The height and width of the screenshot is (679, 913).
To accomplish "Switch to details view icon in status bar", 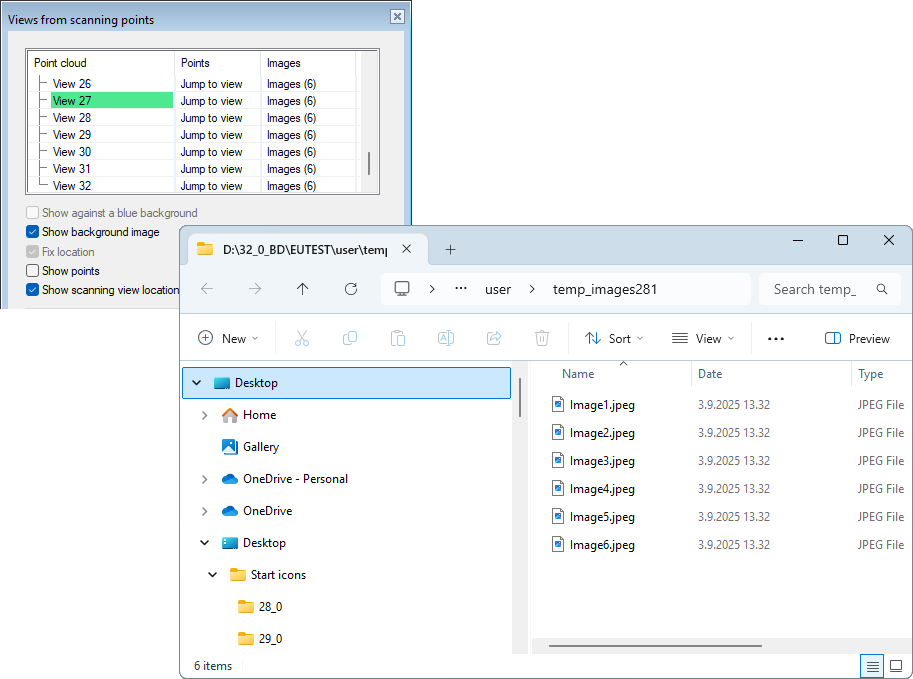I will coord(872,666).
